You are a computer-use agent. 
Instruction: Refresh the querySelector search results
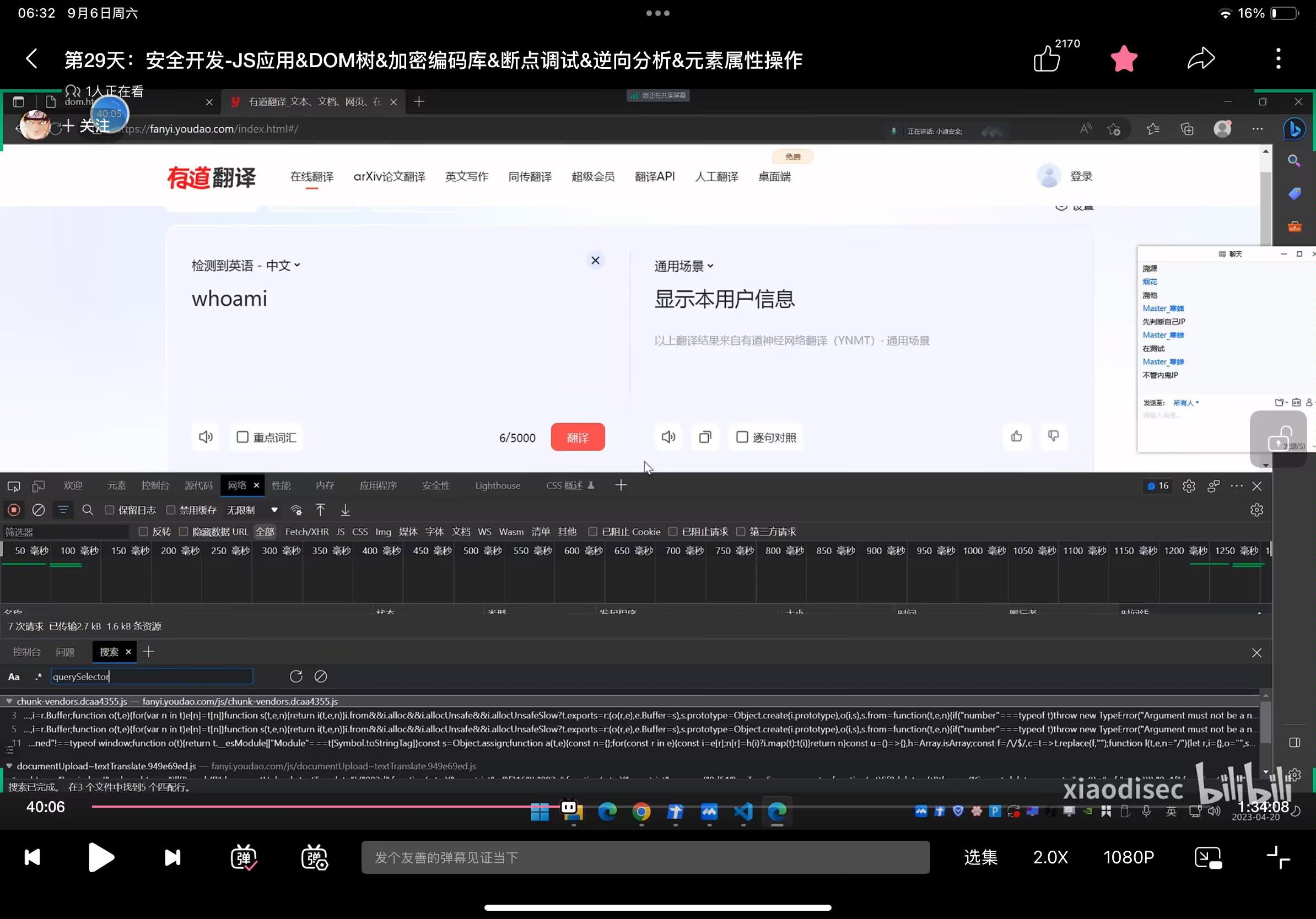click(x=296, y=677)
